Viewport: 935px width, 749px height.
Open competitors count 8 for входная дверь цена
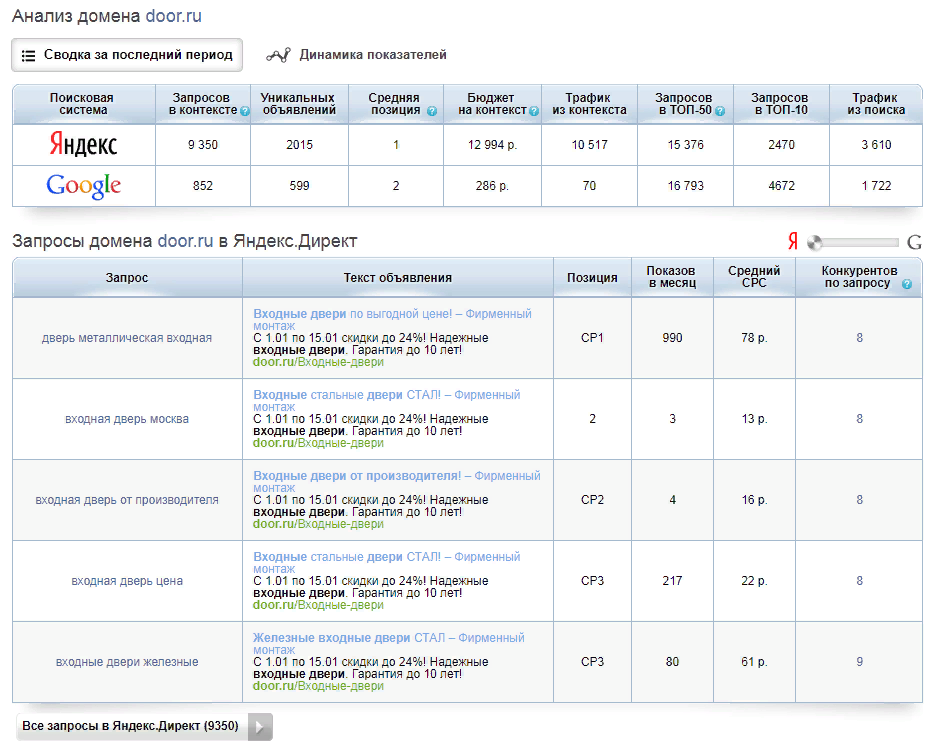pyautogui.click(x=859, y=581)
